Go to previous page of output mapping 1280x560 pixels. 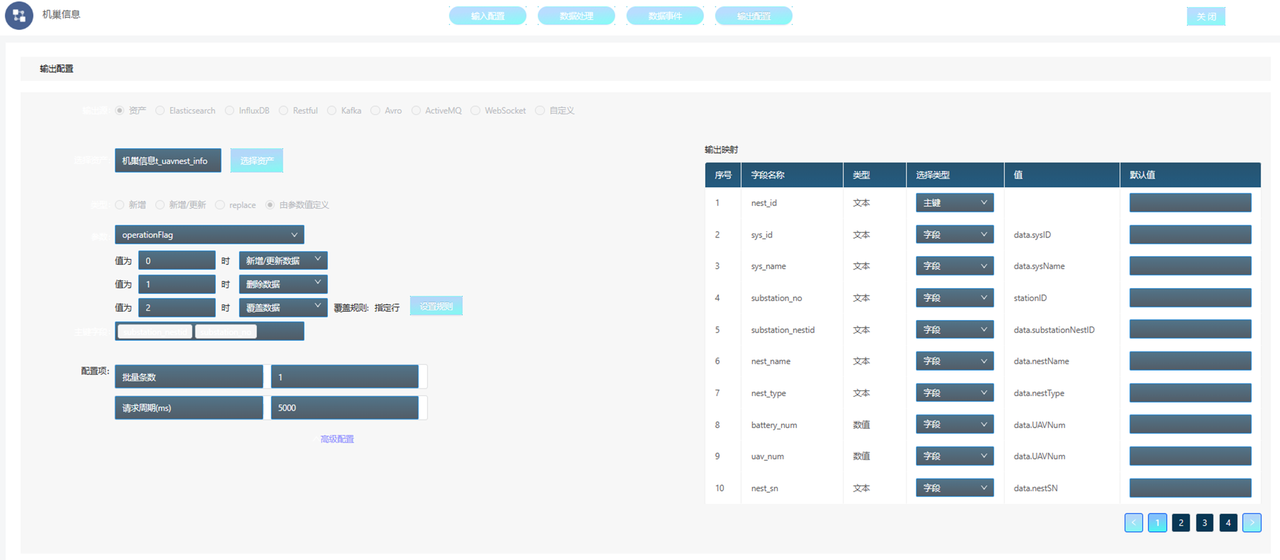pyautogui.click(x=1134, y=522)
